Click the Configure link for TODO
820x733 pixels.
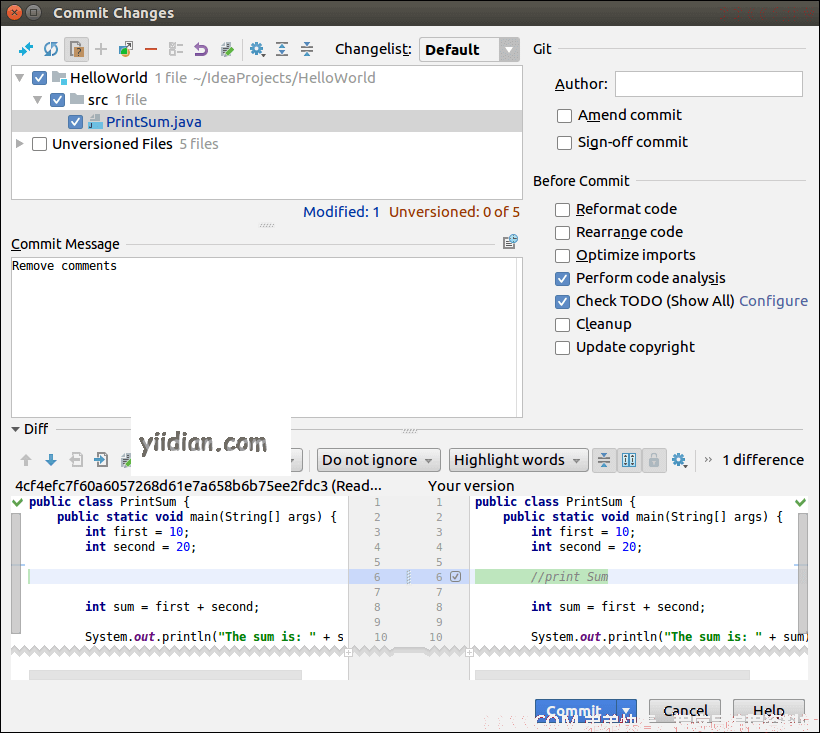[x=773, y=301]
